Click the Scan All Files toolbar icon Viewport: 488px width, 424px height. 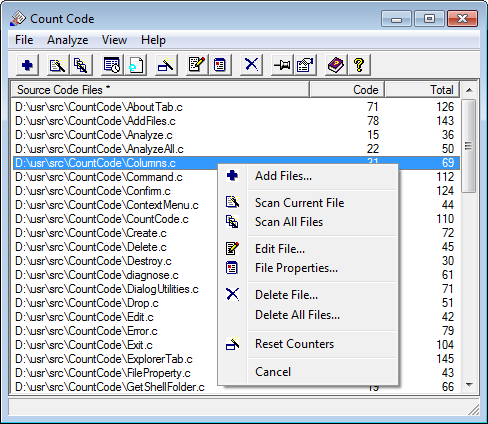click(80, 65)
